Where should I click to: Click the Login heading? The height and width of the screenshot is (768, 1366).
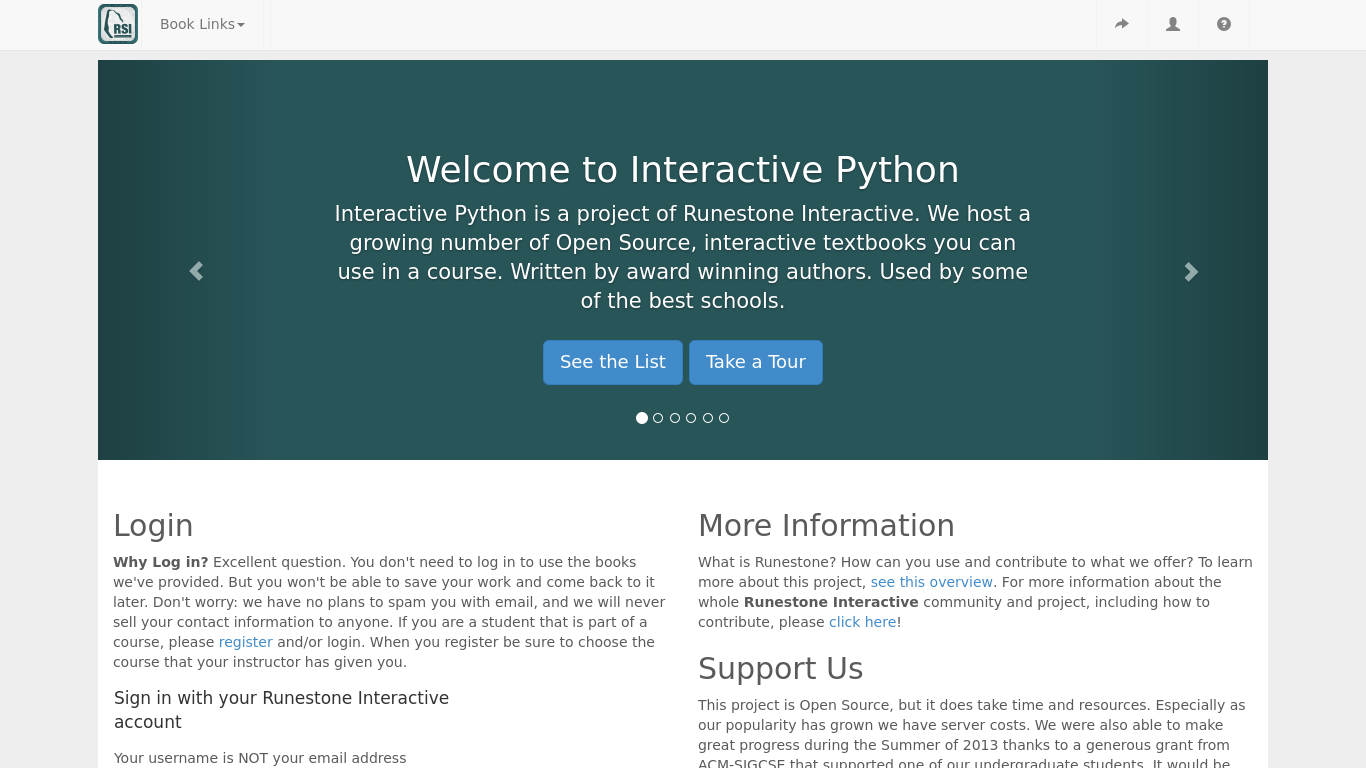(x=153, y=526)
